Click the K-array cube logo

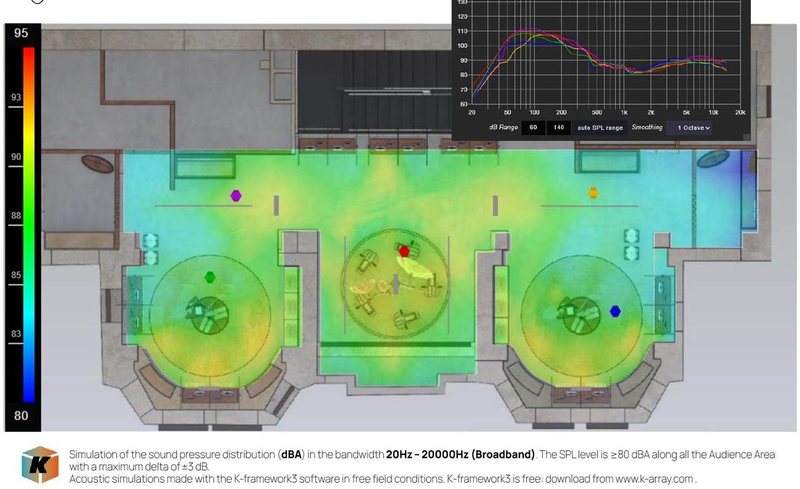pos(40,464)
